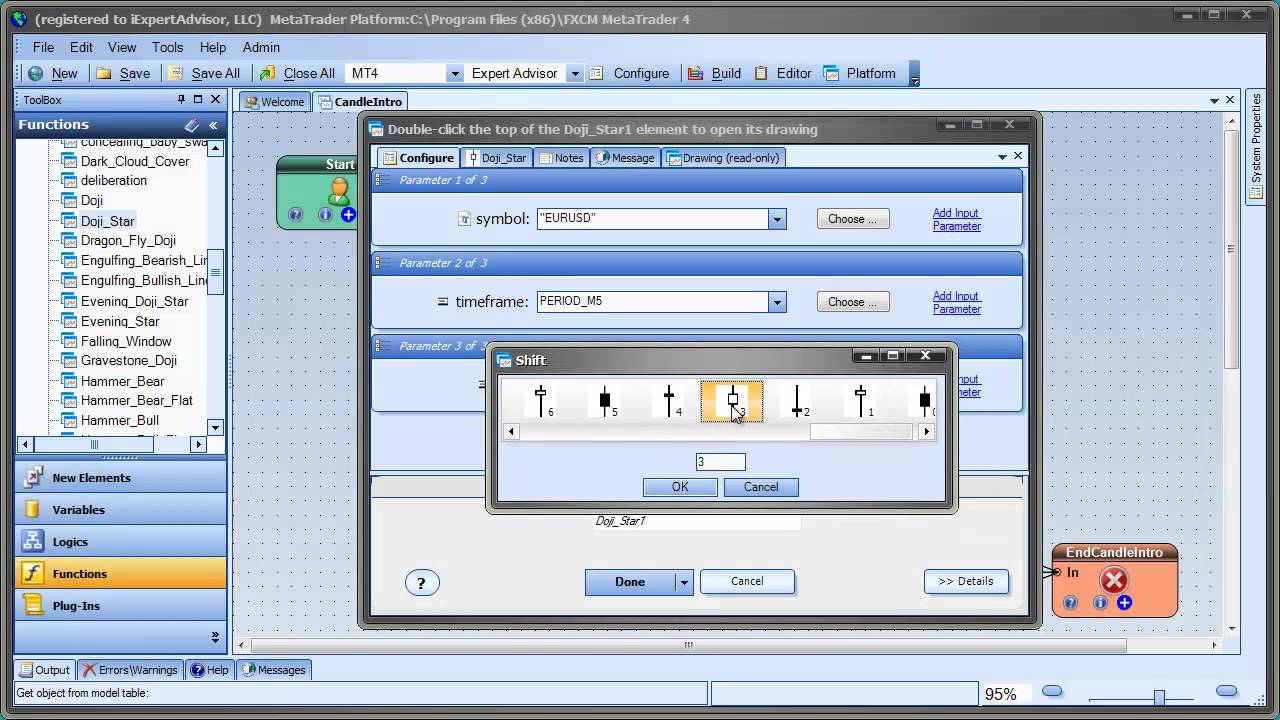Select the deliberation function
Viewport: 1280px width, 720px height.
(x=114, y=181)
